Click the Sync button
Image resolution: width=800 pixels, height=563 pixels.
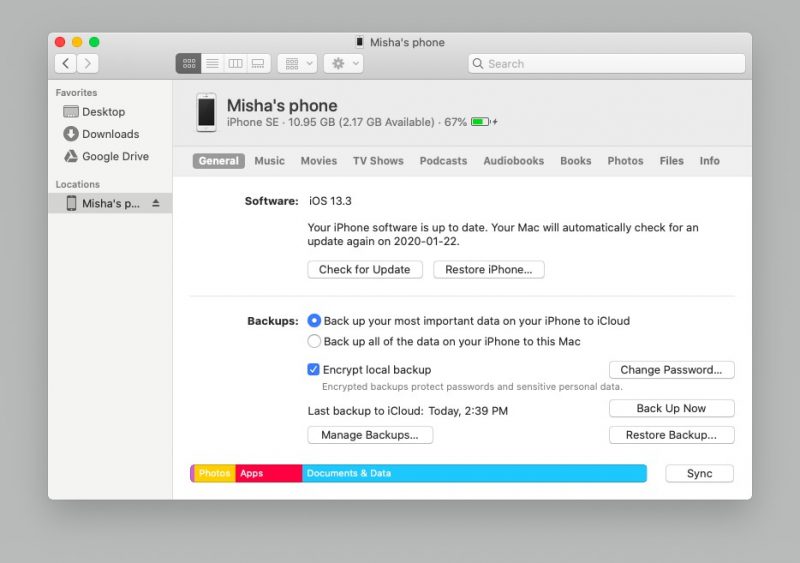point(699,473)
